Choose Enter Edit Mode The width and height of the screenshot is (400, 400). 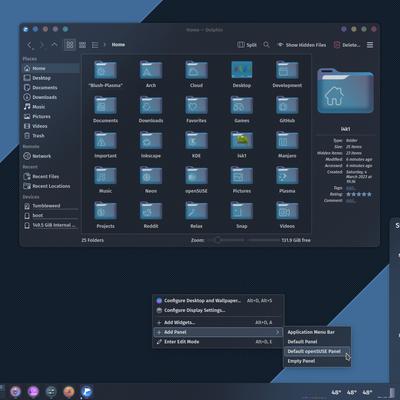coord(218,342)
